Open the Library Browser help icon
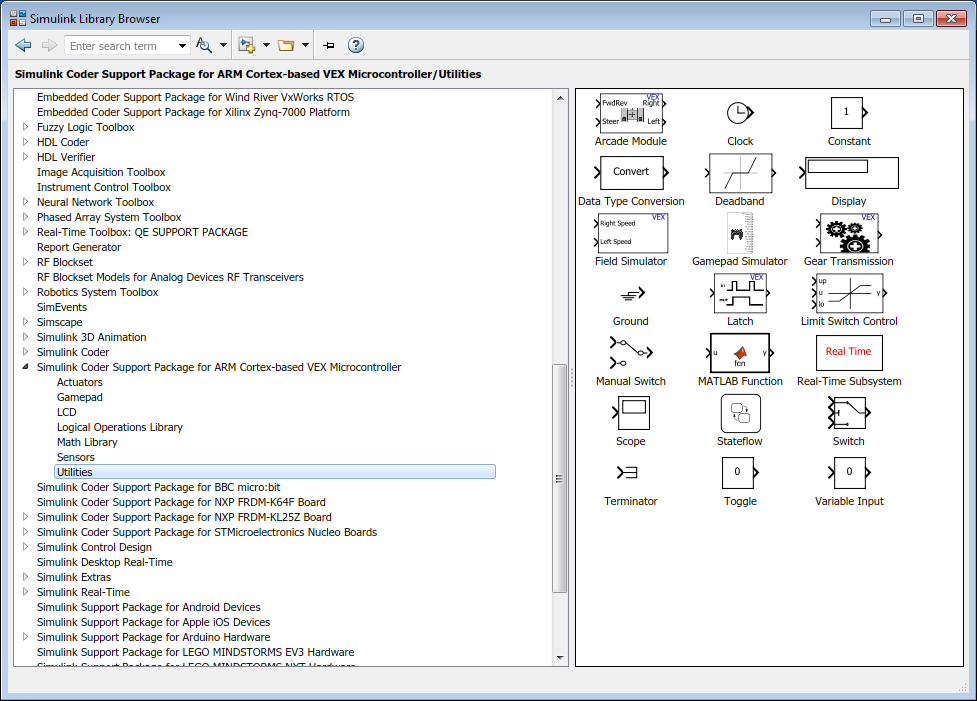This screenshot has width=977, height=701. point(355,45)
